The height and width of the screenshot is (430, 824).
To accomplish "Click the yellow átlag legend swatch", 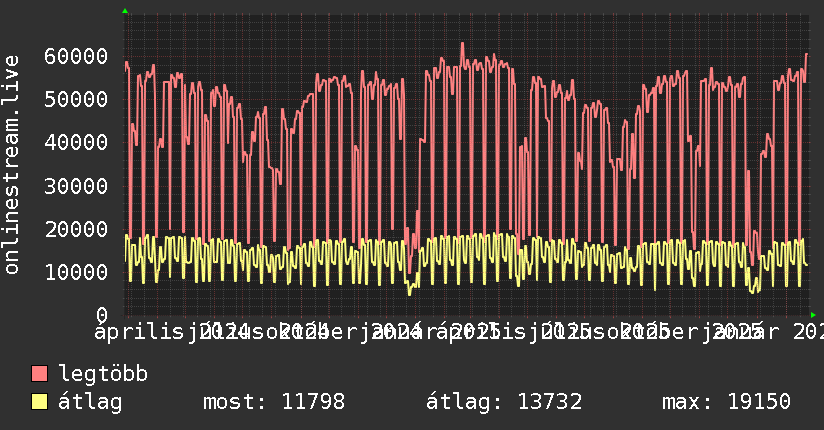I will tap(39, 401).
